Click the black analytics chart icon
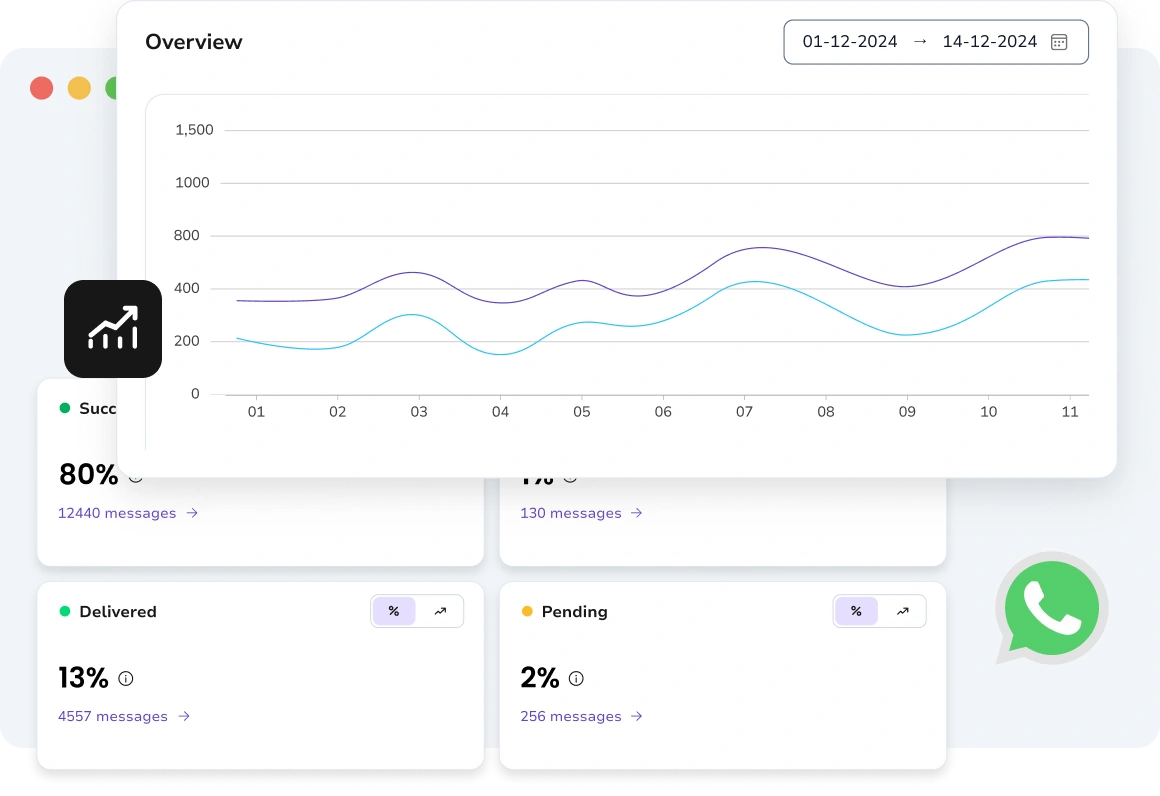1160x796 pixels. pos(113,328)
